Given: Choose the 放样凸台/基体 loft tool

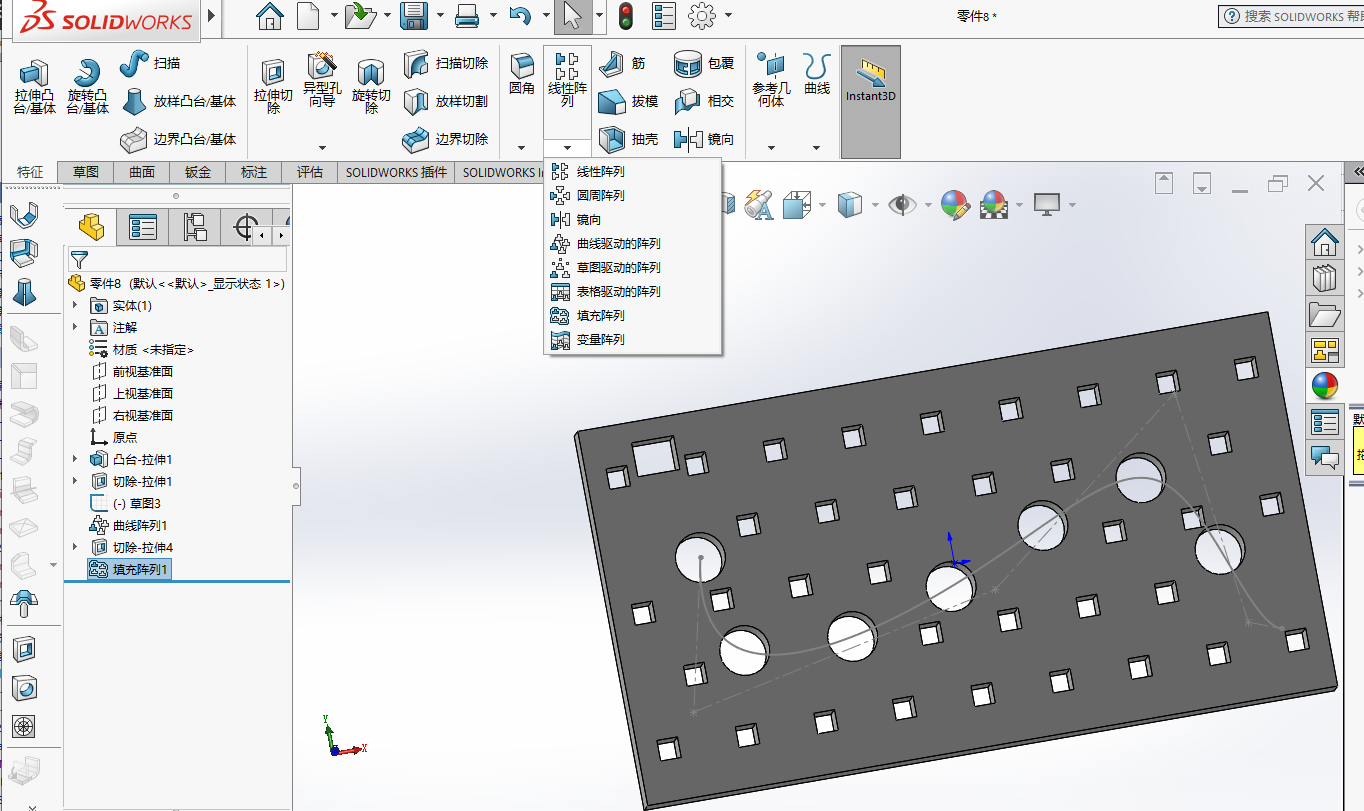Looking at the screenshot, I should click(178, 101).
